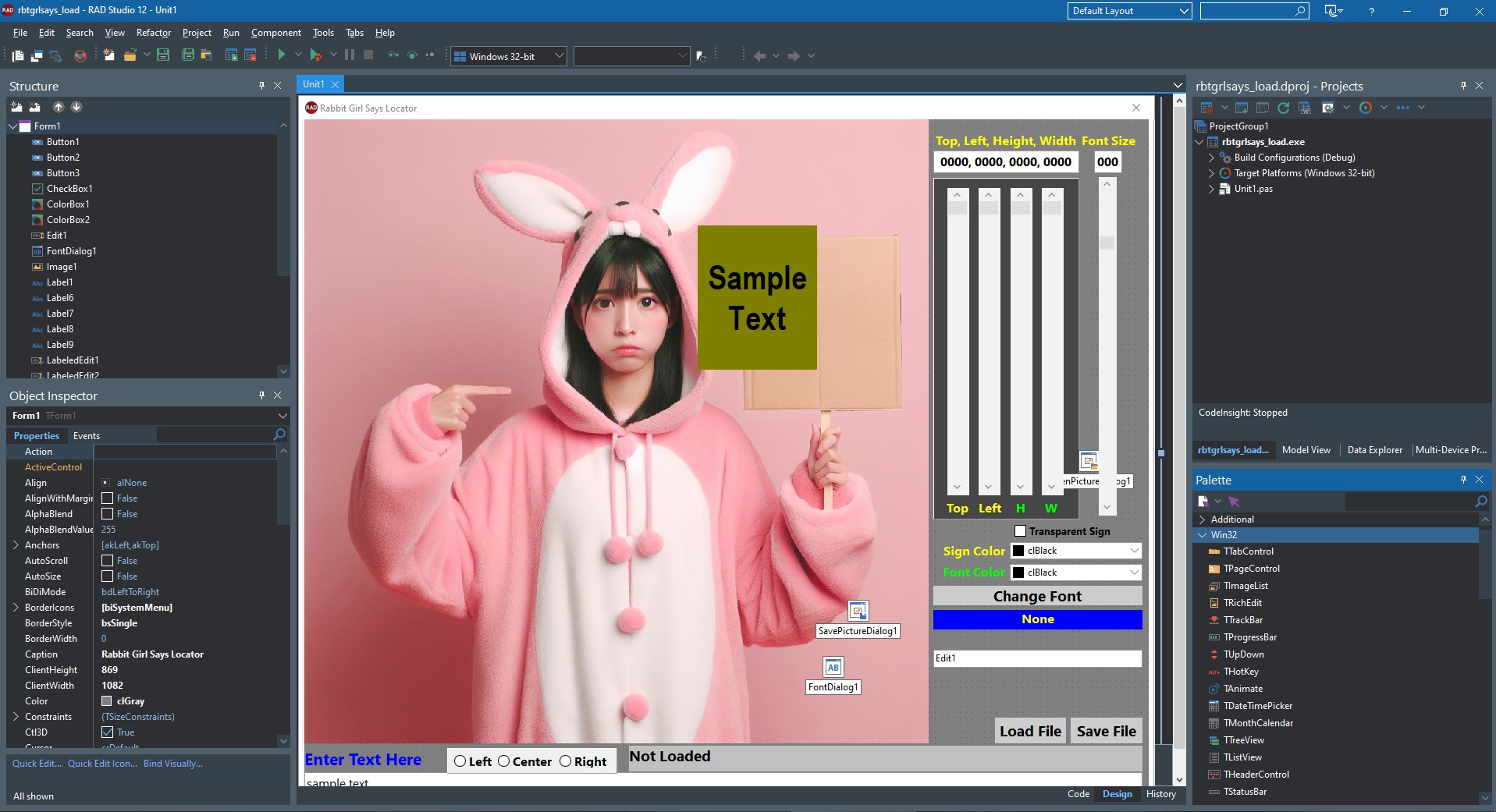This screenshot has width=1496, height=812.
Task: Toggle the AutoScroll property checkbox
Action: (x=108, y=561)
